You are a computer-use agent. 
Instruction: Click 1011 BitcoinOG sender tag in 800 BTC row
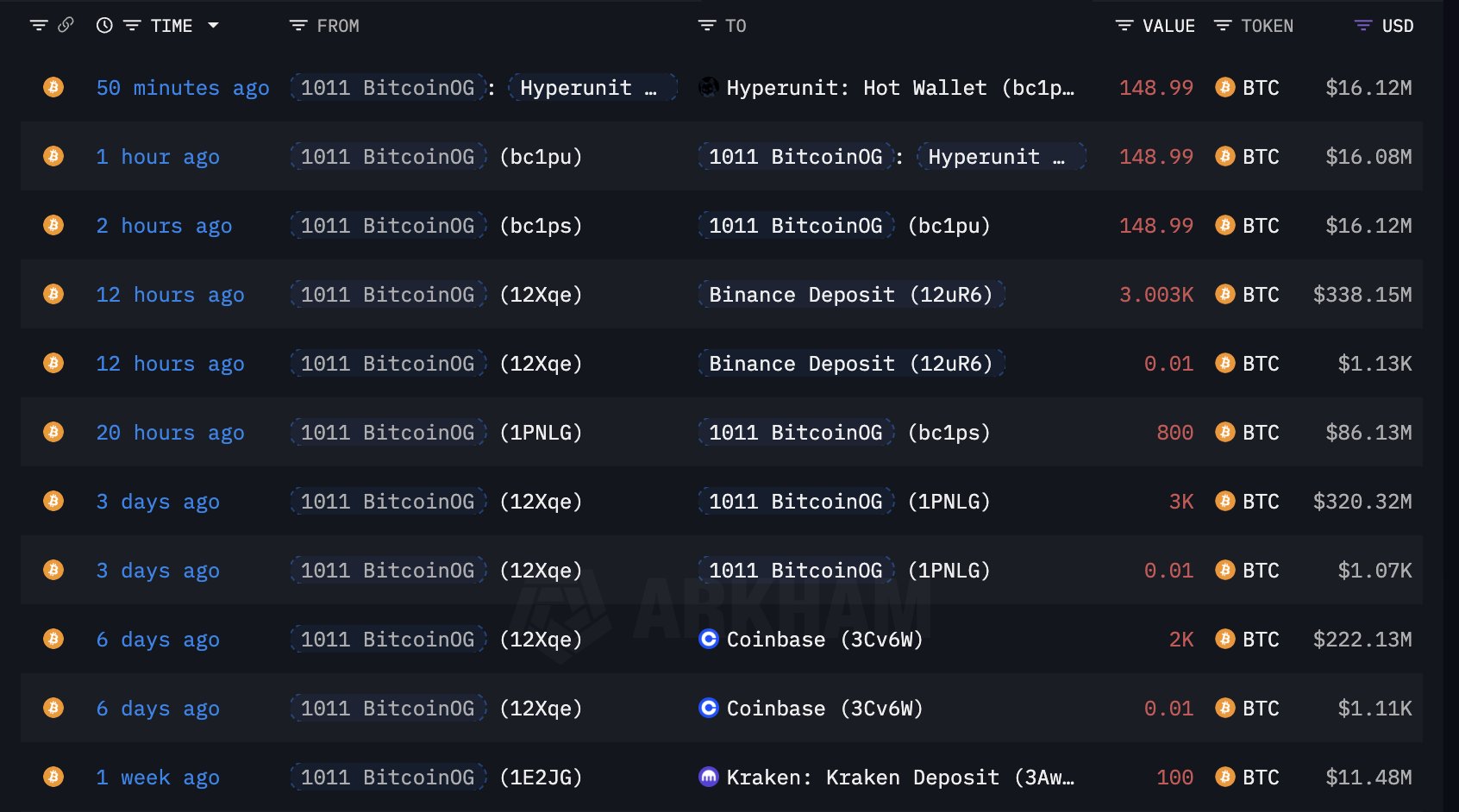pyautogui.click(x=387, y=432)
